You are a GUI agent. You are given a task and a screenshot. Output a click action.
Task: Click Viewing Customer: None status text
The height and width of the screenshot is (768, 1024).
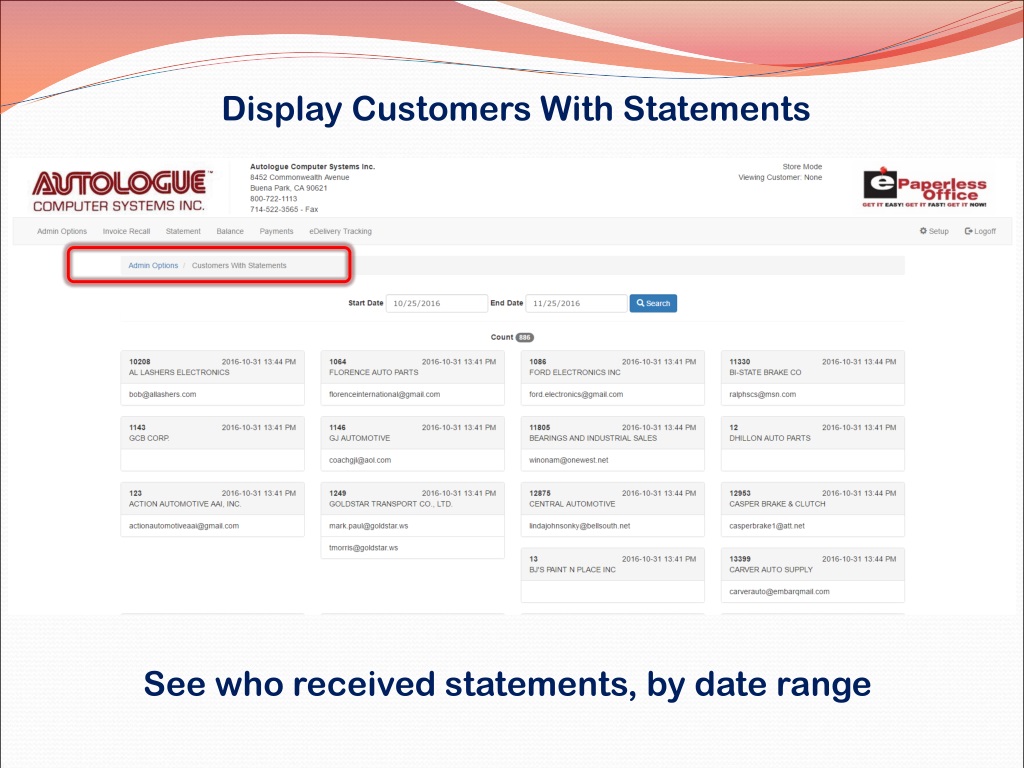point(780,177)
